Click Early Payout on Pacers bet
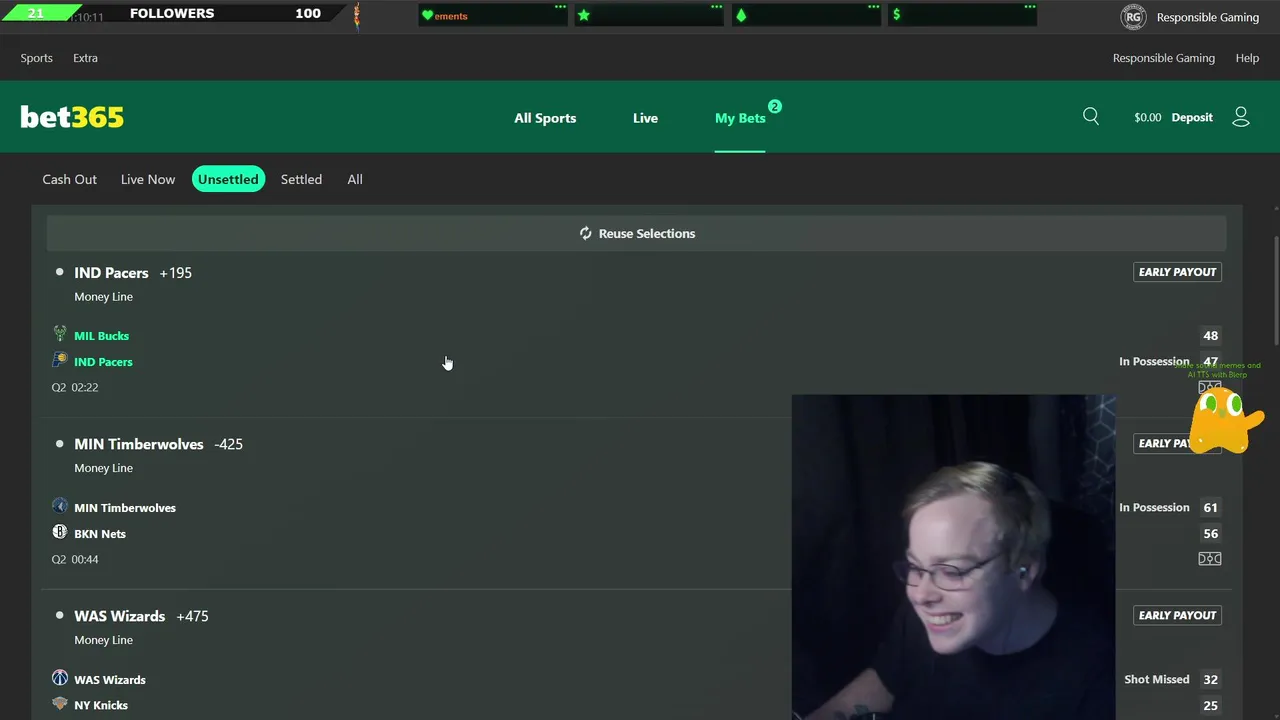This screenshot has width=1280, height=720. point(1177,272)
